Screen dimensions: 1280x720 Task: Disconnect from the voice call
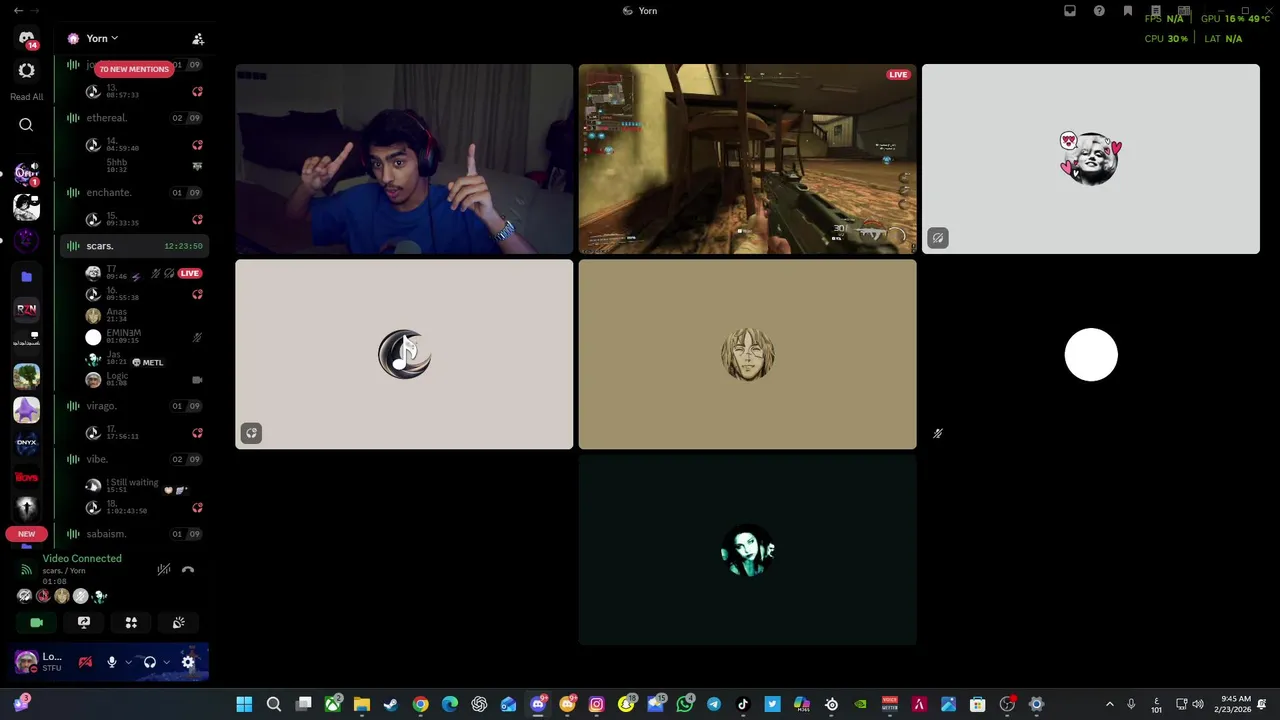click(x=188, y=570)
